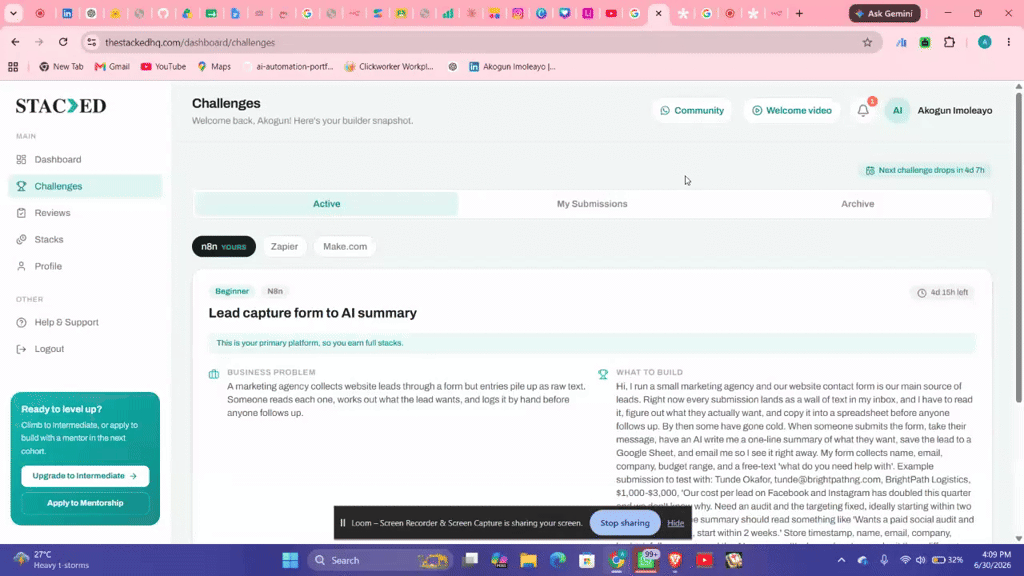This screenshot has height=576, width=1024.
Task: Stop sharing in Loom banner
Action: pyautogui.click(x=624, y=523)
